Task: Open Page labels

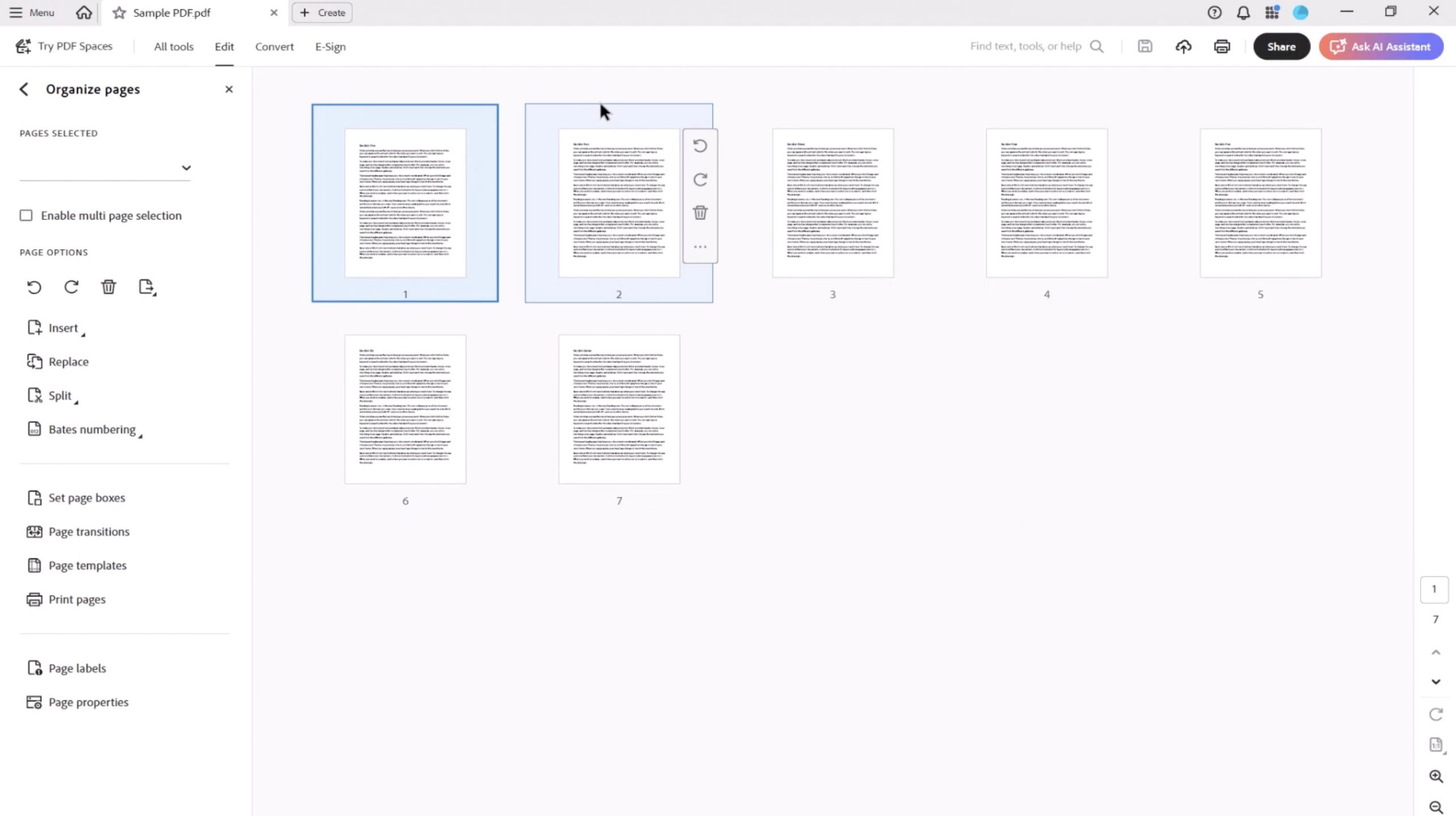Action: (x=66, y=668)
